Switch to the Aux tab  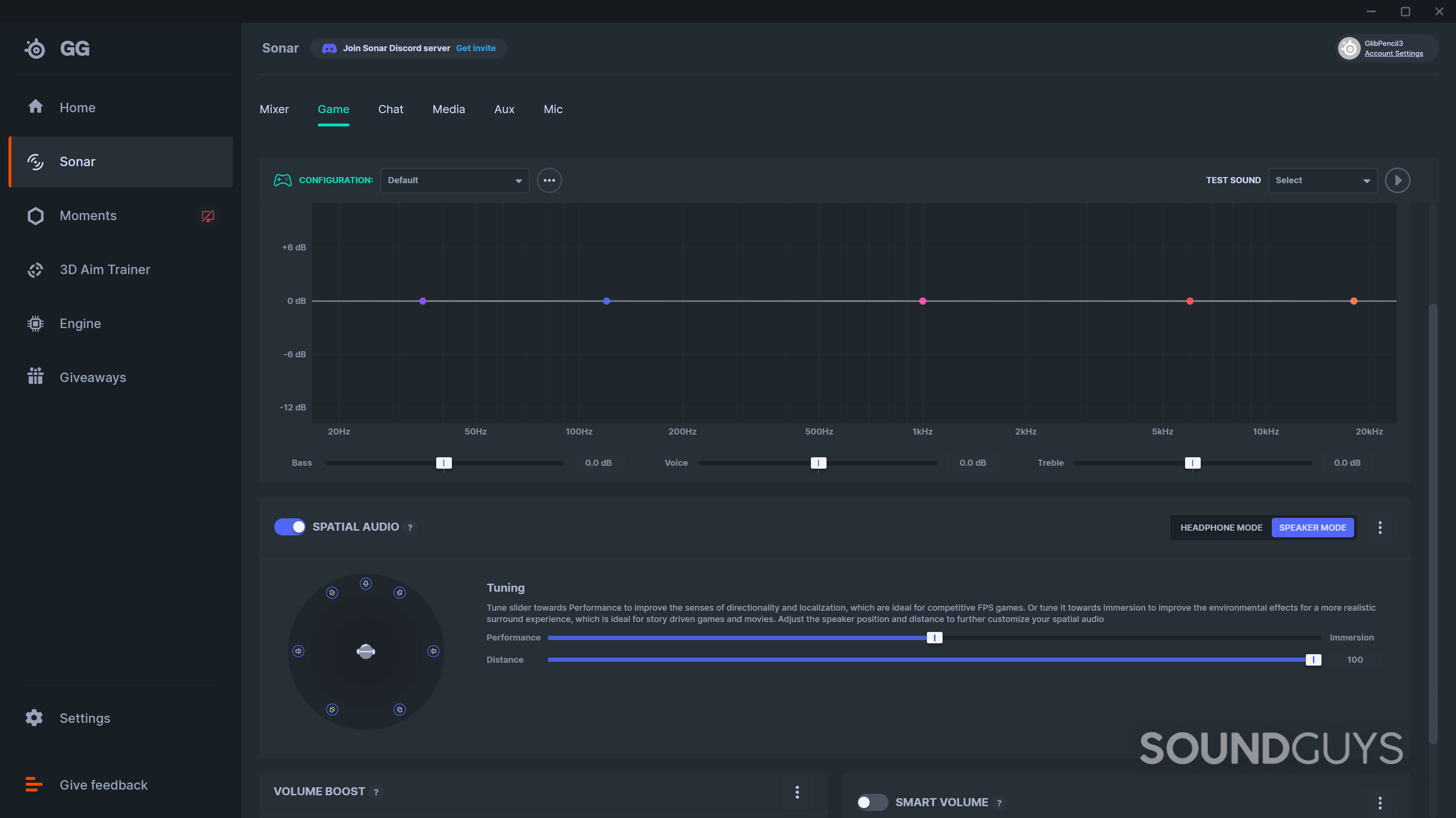pyautogui.click(x=504, y=109)
